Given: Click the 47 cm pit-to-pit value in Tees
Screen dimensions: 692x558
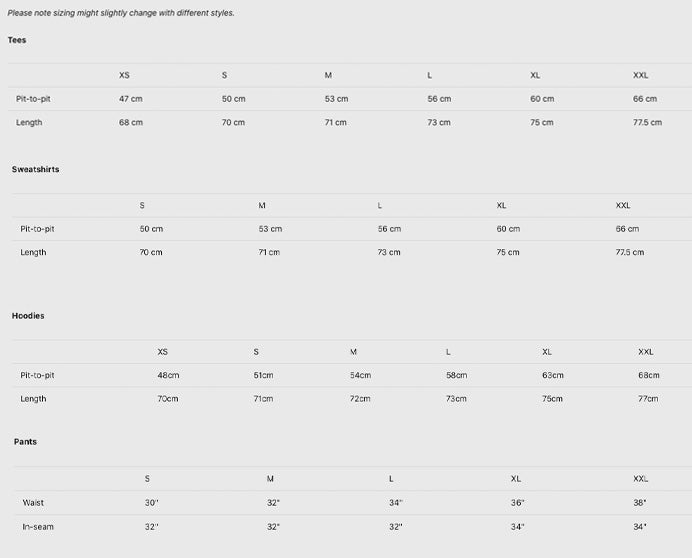Looking at the screenshot, I should pos(131,99).
